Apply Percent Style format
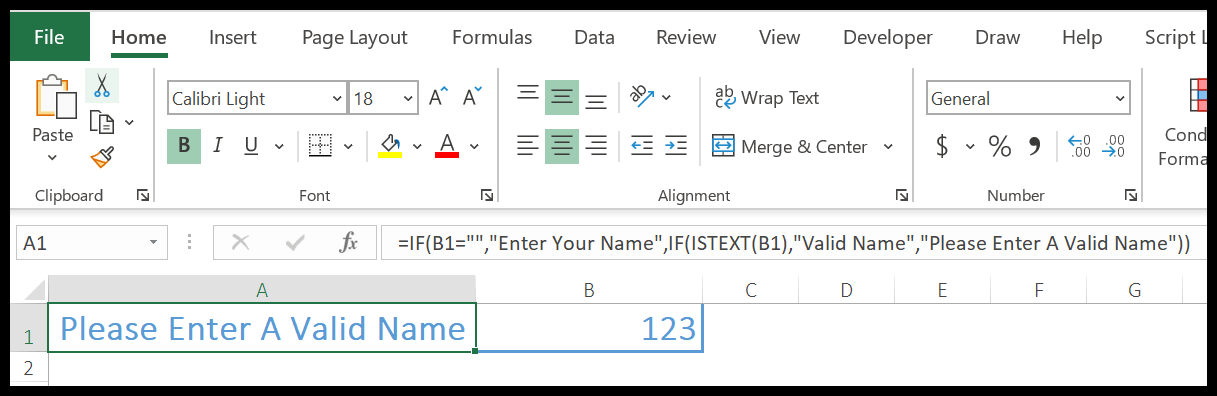Viewport: 1217px width, 396px height. 1000,146
